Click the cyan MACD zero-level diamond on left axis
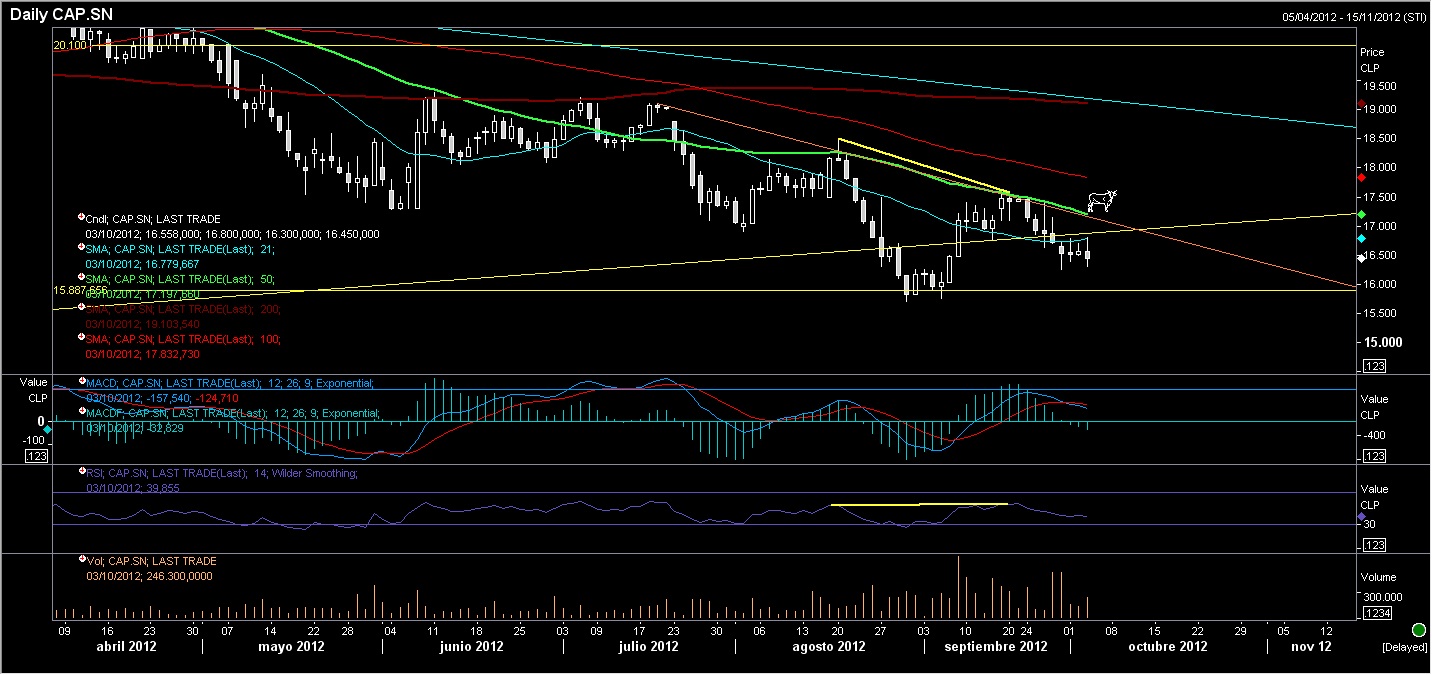Image resolution: width=1432 pixels, height=675 pixels. coord(48,429)
